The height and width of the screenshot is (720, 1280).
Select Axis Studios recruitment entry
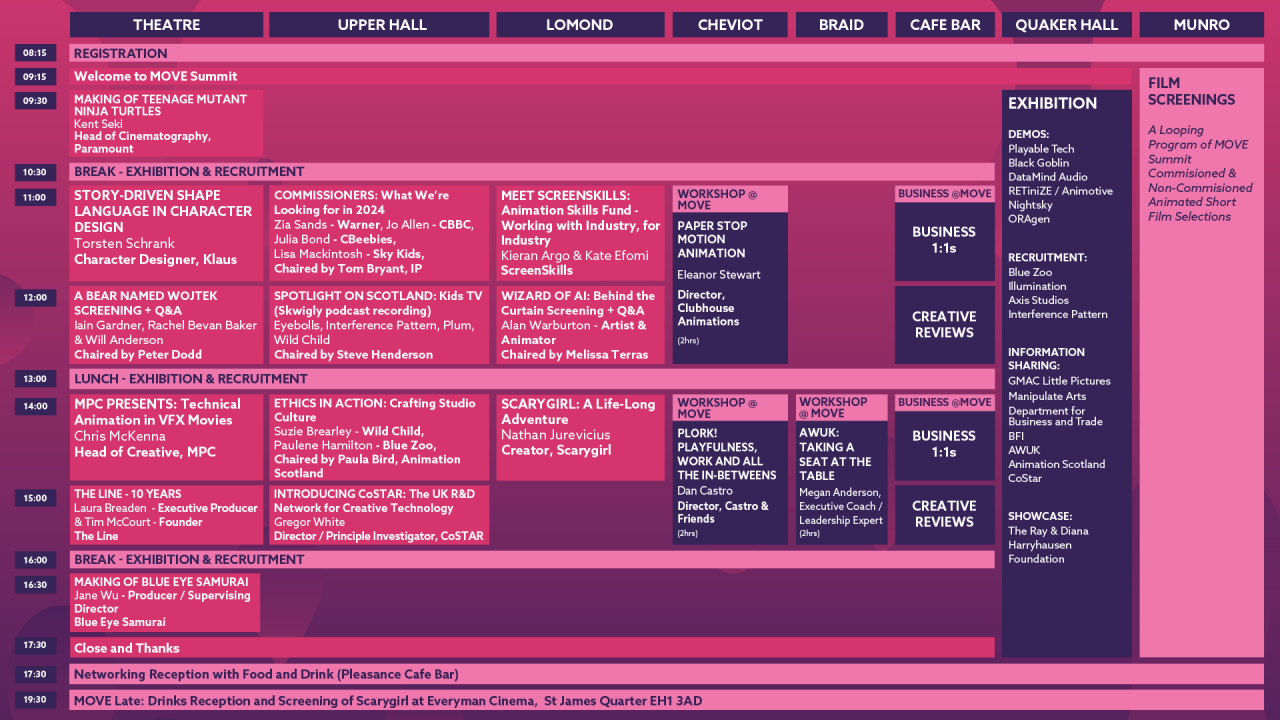(x=1038, y=300)
